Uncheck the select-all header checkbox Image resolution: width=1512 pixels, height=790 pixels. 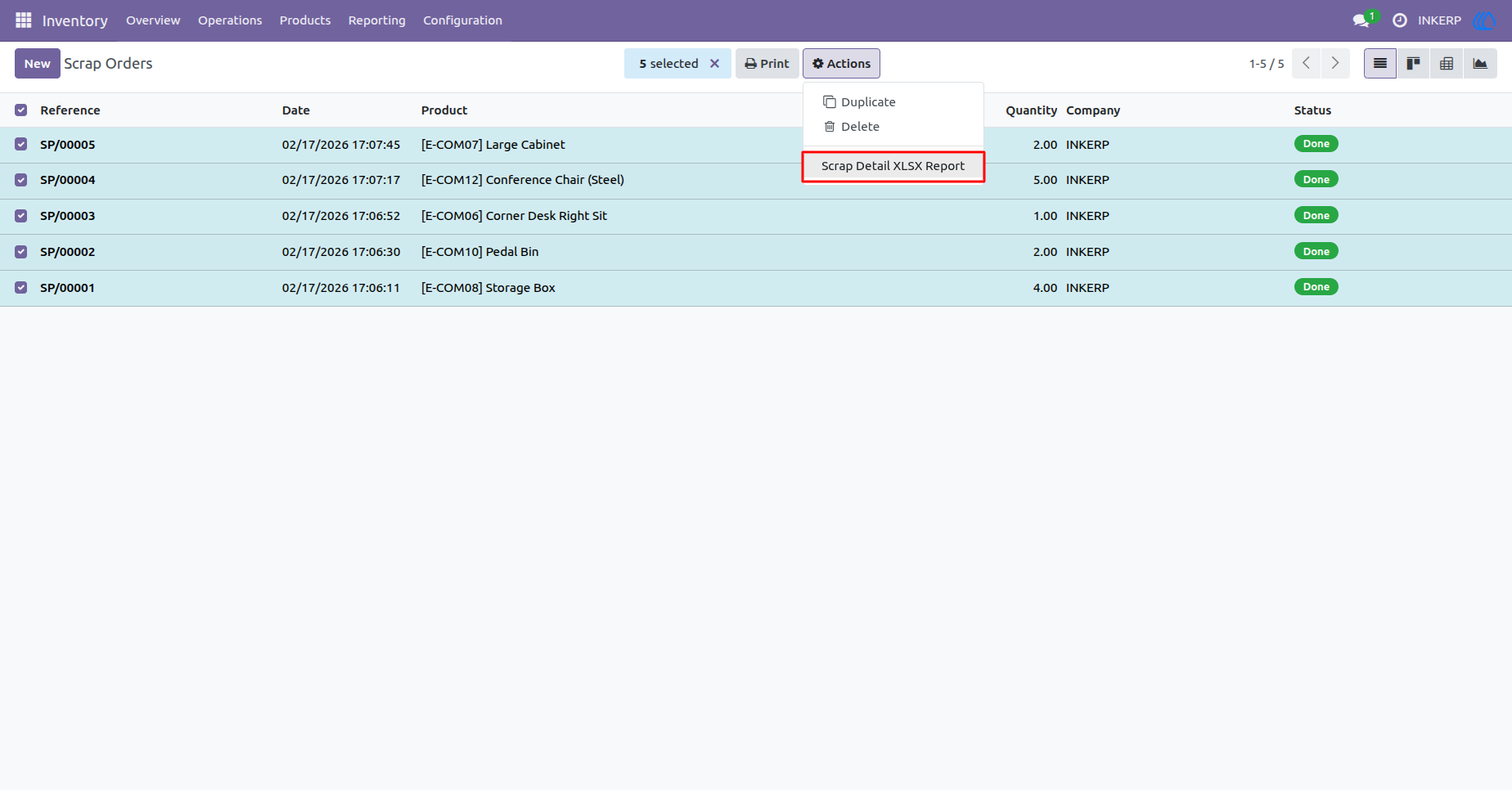(x=21, y=110)
